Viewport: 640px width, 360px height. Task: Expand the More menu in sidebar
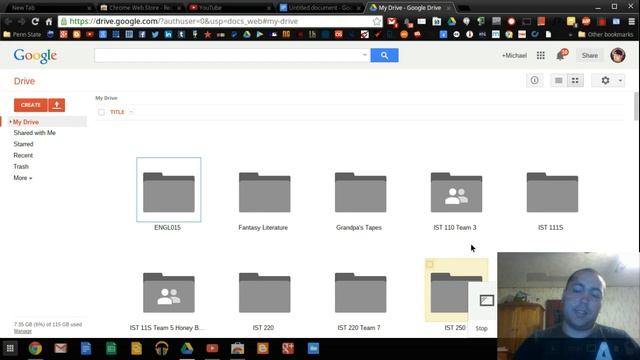pyautogui.click(x=22, y=178)
